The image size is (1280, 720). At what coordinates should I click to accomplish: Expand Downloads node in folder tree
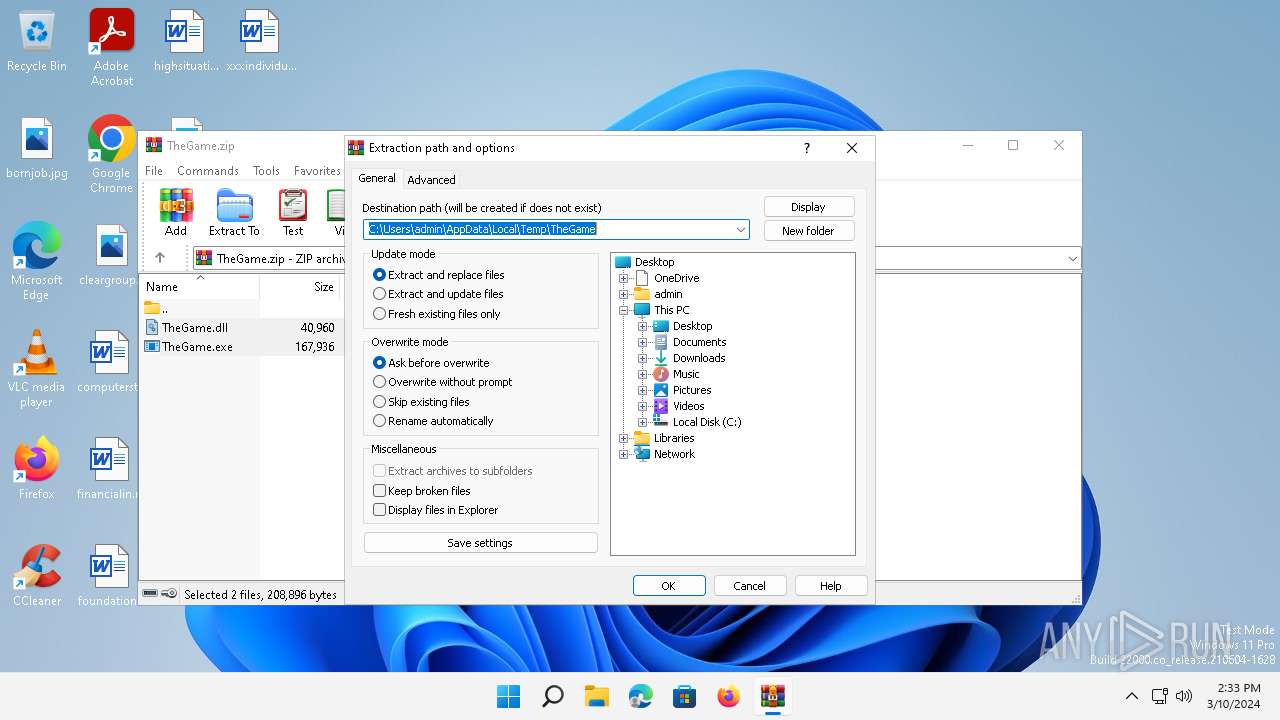[643, 358]
